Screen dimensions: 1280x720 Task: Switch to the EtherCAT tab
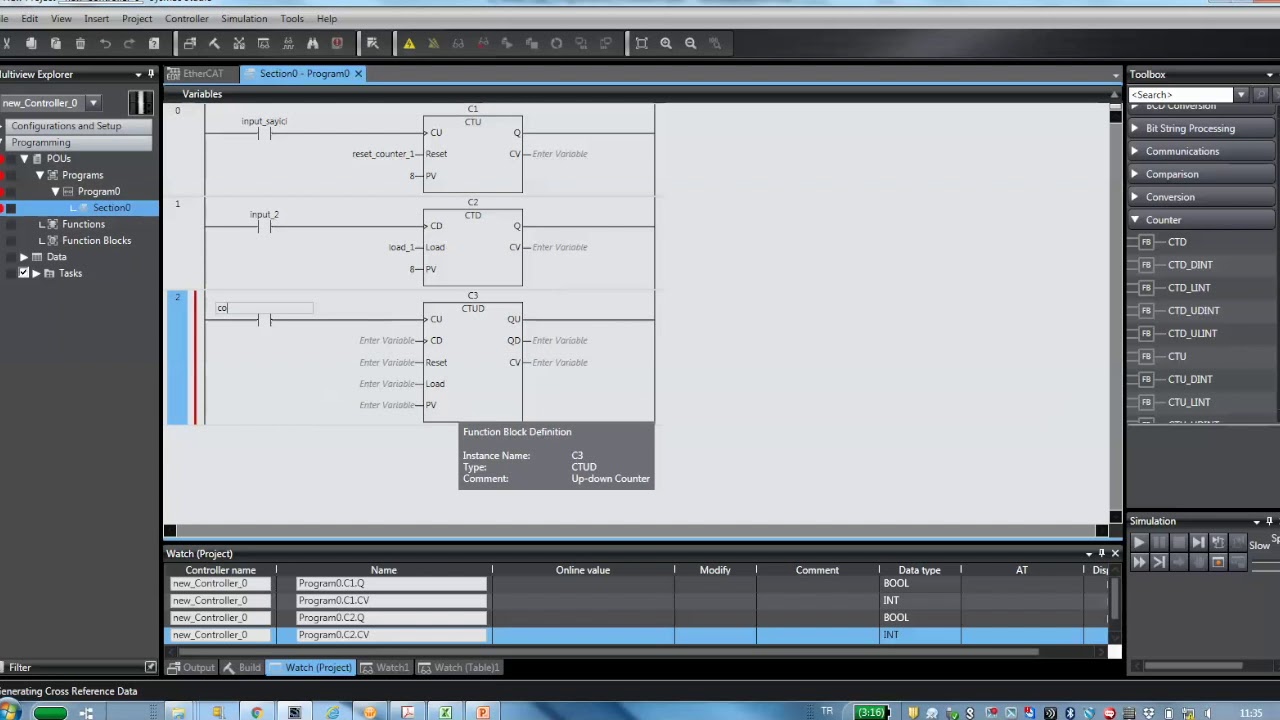pos(203,74)
